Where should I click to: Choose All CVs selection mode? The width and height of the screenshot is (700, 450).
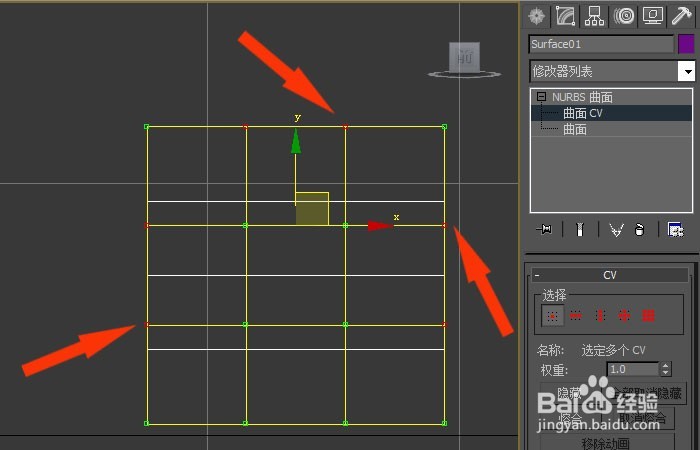(648, 316)
